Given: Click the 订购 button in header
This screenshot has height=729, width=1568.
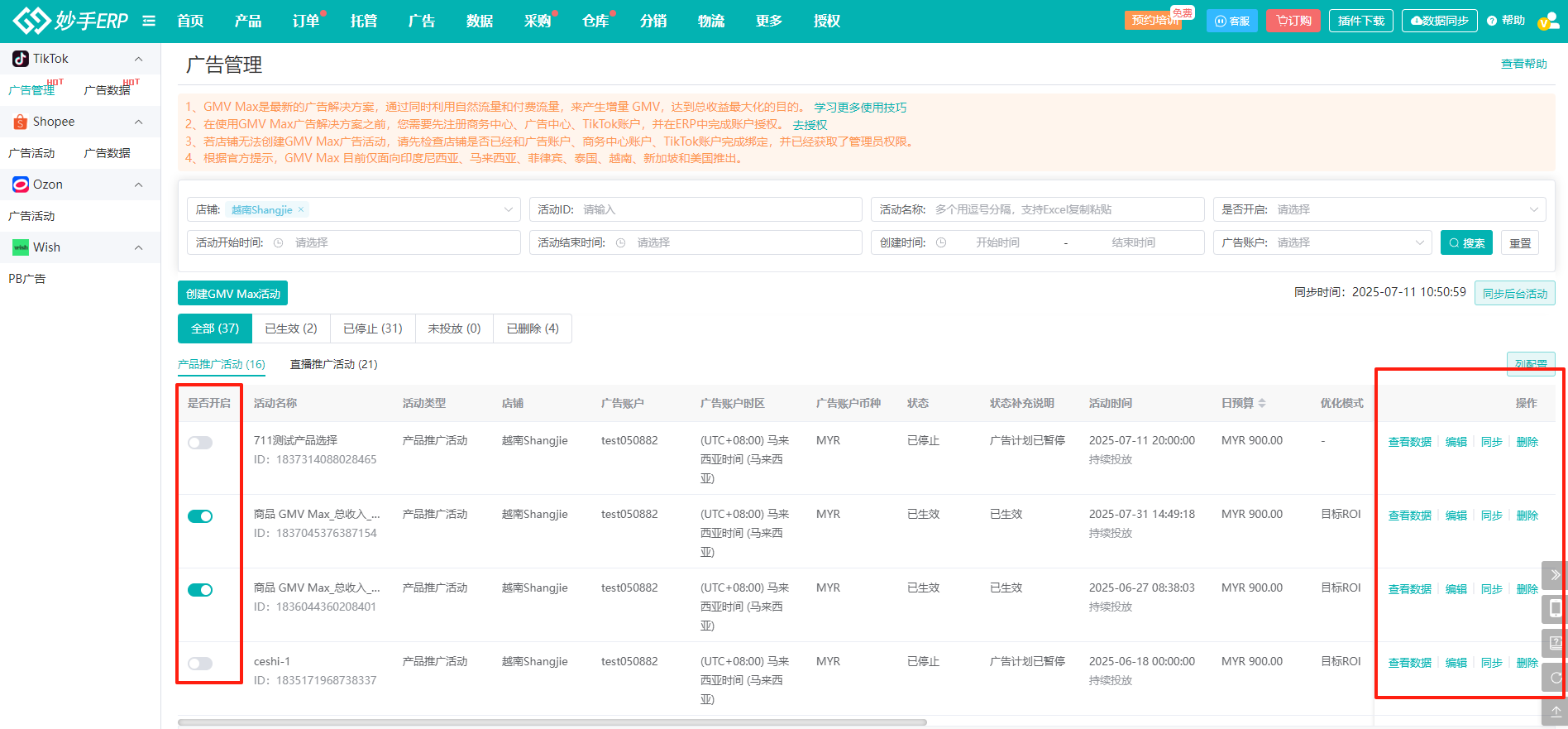Looking at the screenshot, I should [x=1293, y=21].
